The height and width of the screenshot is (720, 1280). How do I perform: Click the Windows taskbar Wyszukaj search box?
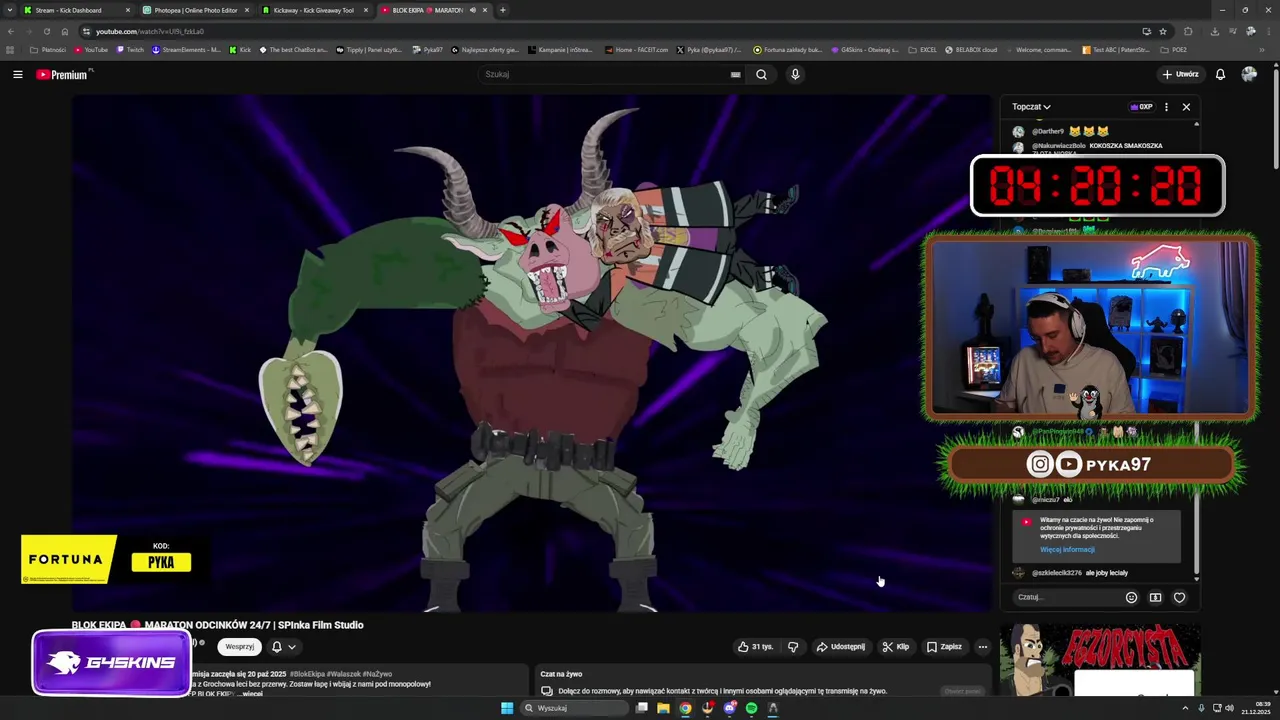pyautogui.click(x=573, y=708)
